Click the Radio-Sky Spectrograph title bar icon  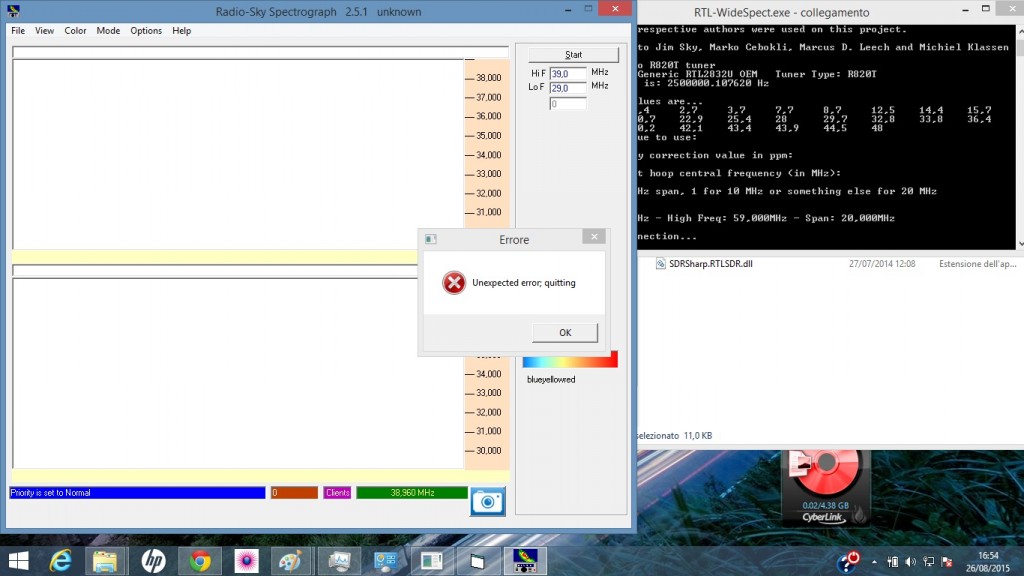(13, 11)
